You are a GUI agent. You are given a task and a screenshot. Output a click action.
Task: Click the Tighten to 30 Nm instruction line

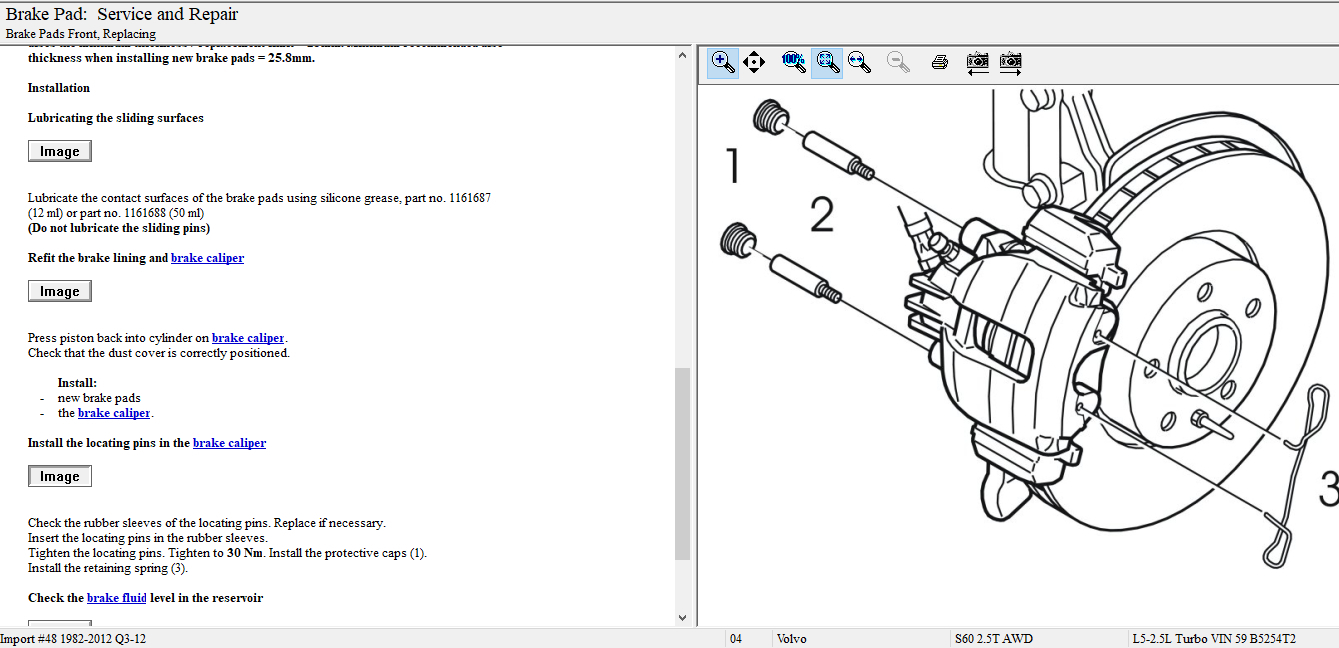point(227,553)
